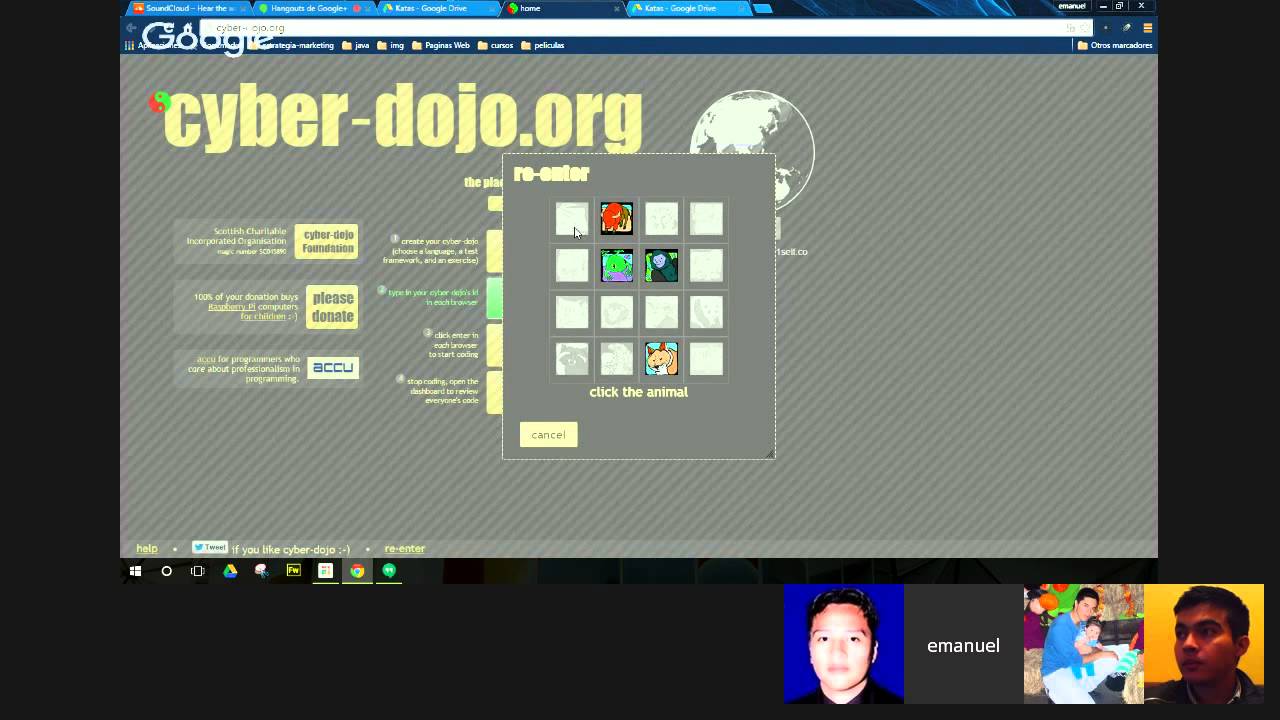1280x720 pixels.
Task: Open the cyber-dojo Foundation button
Action: [327, 242]
